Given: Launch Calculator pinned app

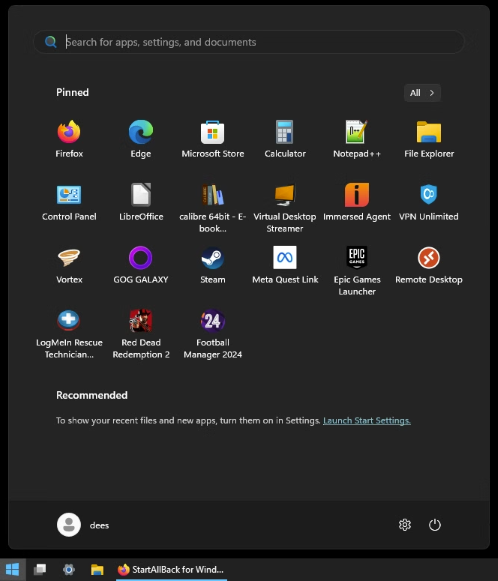Looking at the screenshot, I should point(285,139).
